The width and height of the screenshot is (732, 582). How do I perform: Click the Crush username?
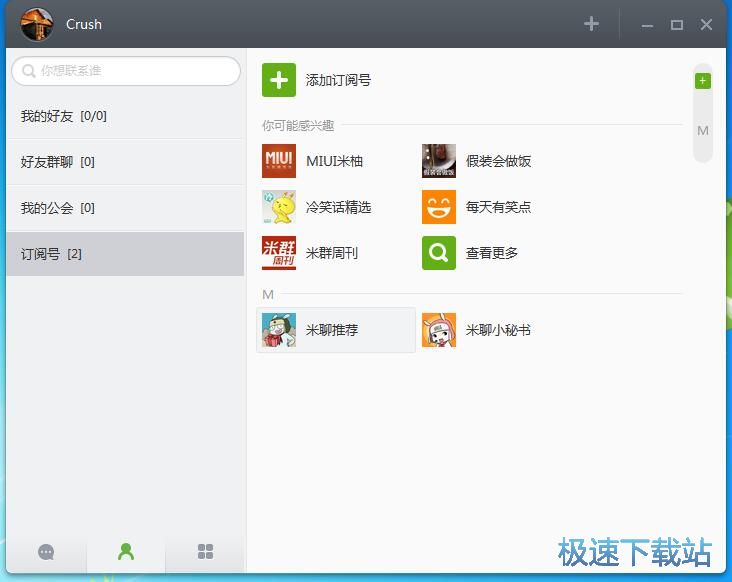pyautogui.click(x=84, y=24)
